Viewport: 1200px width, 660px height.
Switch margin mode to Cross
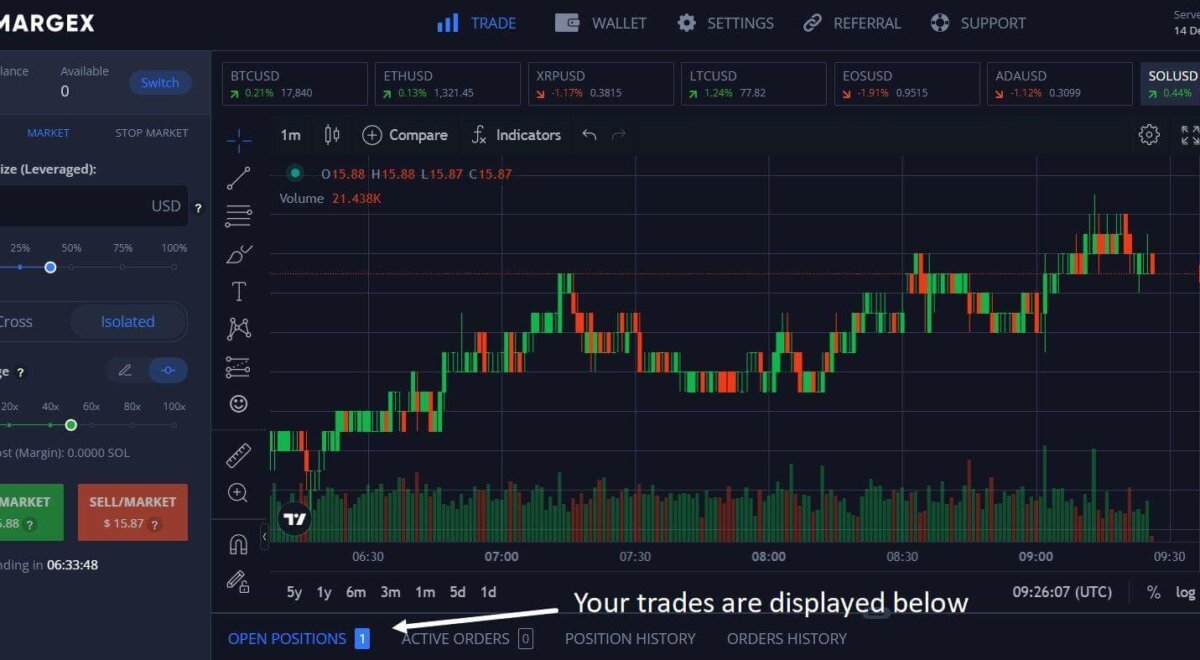coord(16,321)
